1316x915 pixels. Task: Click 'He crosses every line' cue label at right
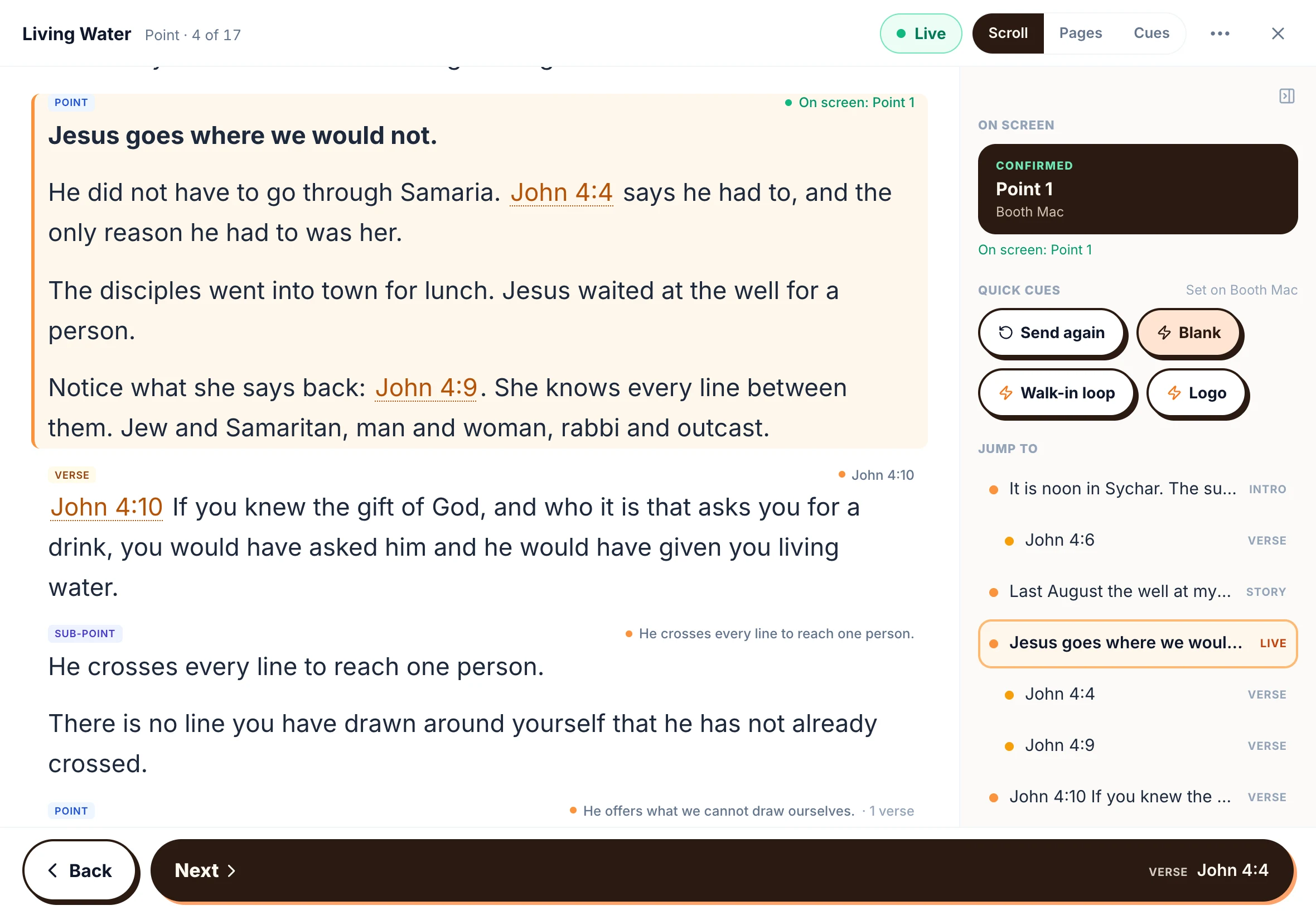tap(770, 633)
